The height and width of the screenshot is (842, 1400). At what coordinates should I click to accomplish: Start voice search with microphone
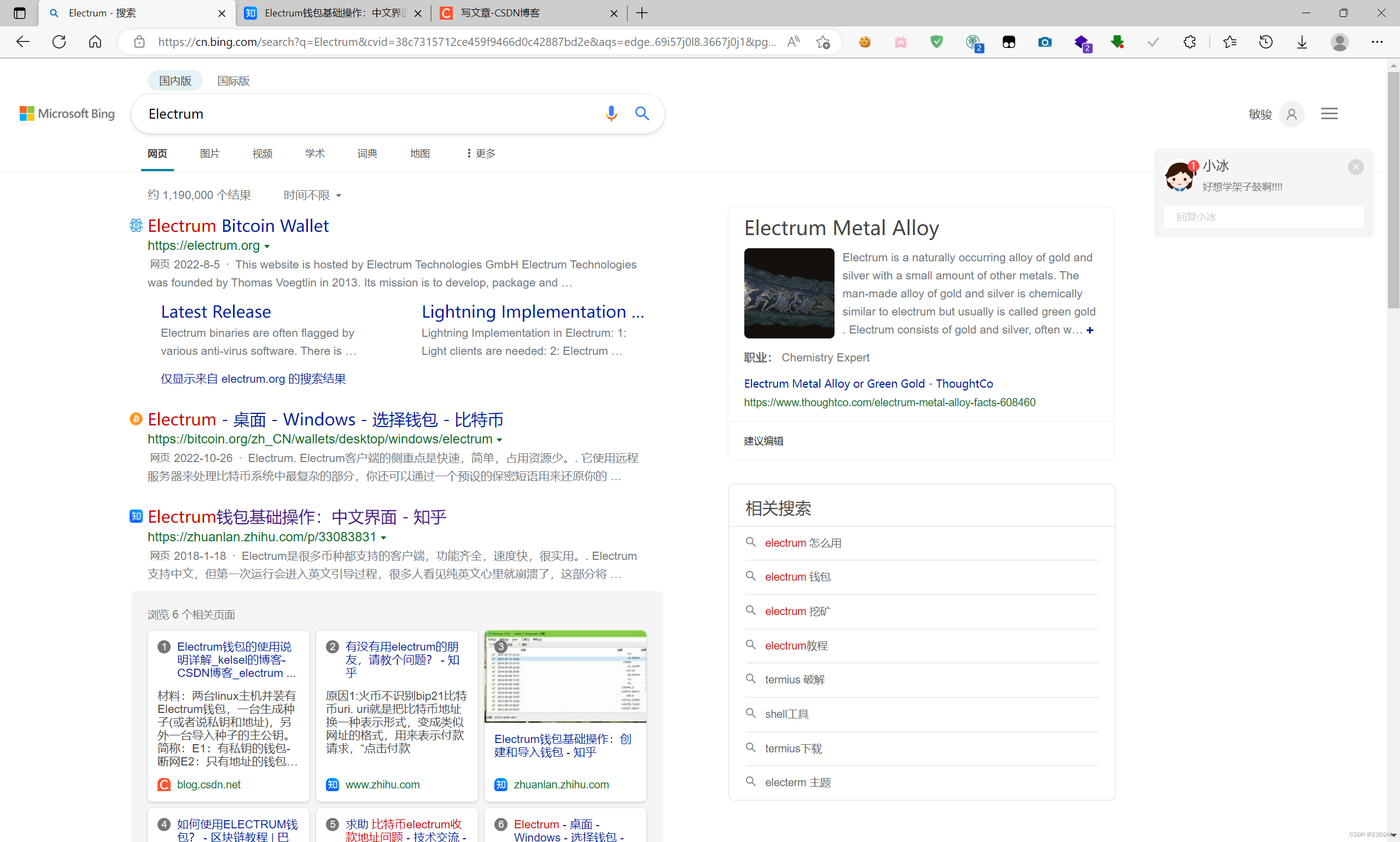pyautogui.click(x=611, y=114)
